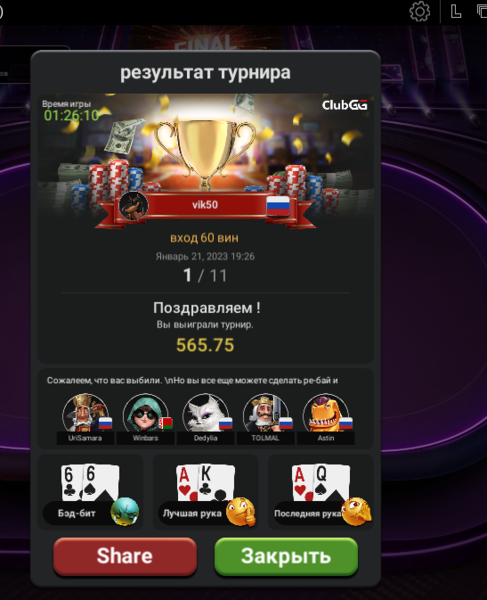The image size is (487, 600).
Task: Click the vik50 winner avatar
Action: (x=133, y=207)
